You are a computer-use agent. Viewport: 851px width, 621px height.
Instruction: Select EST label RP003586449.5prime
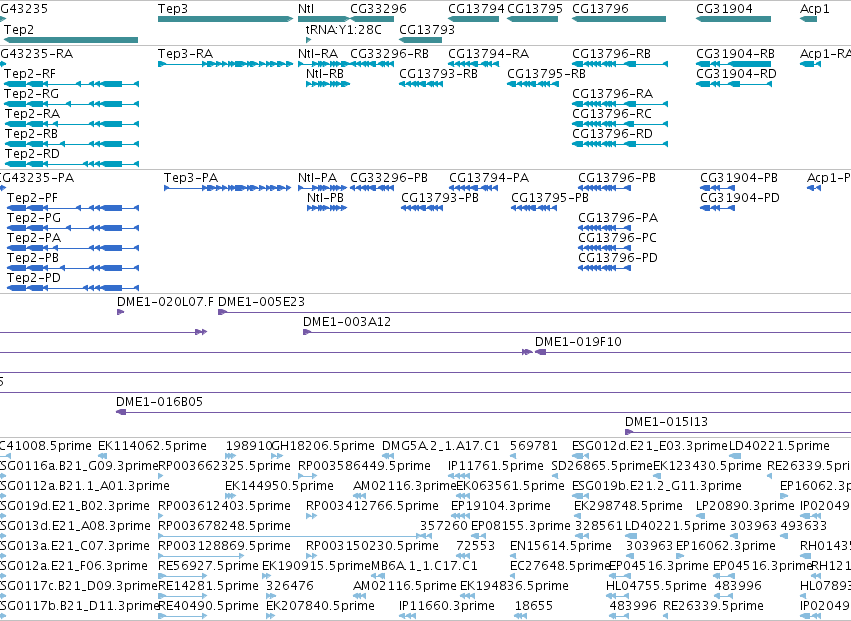coord(365,466)
